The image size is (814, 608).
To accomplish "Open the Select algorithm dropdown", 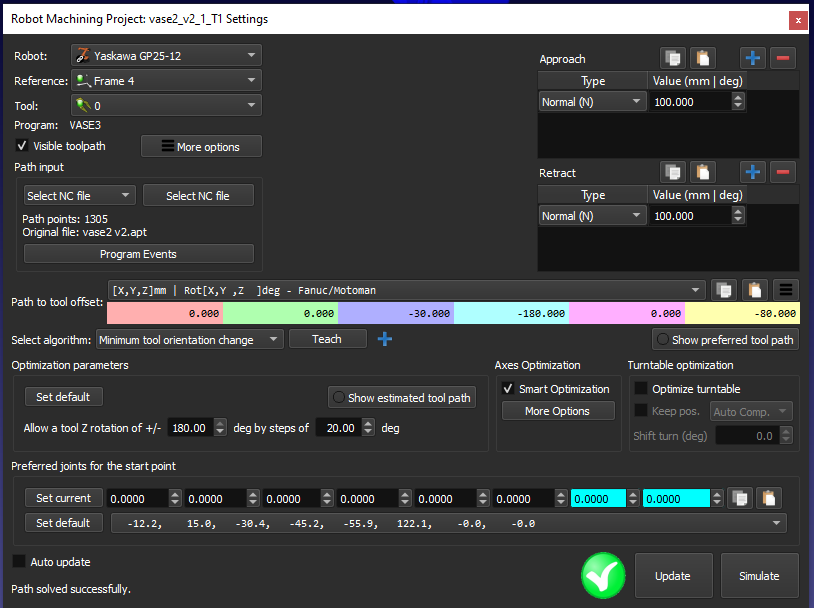I will [190, 340].
